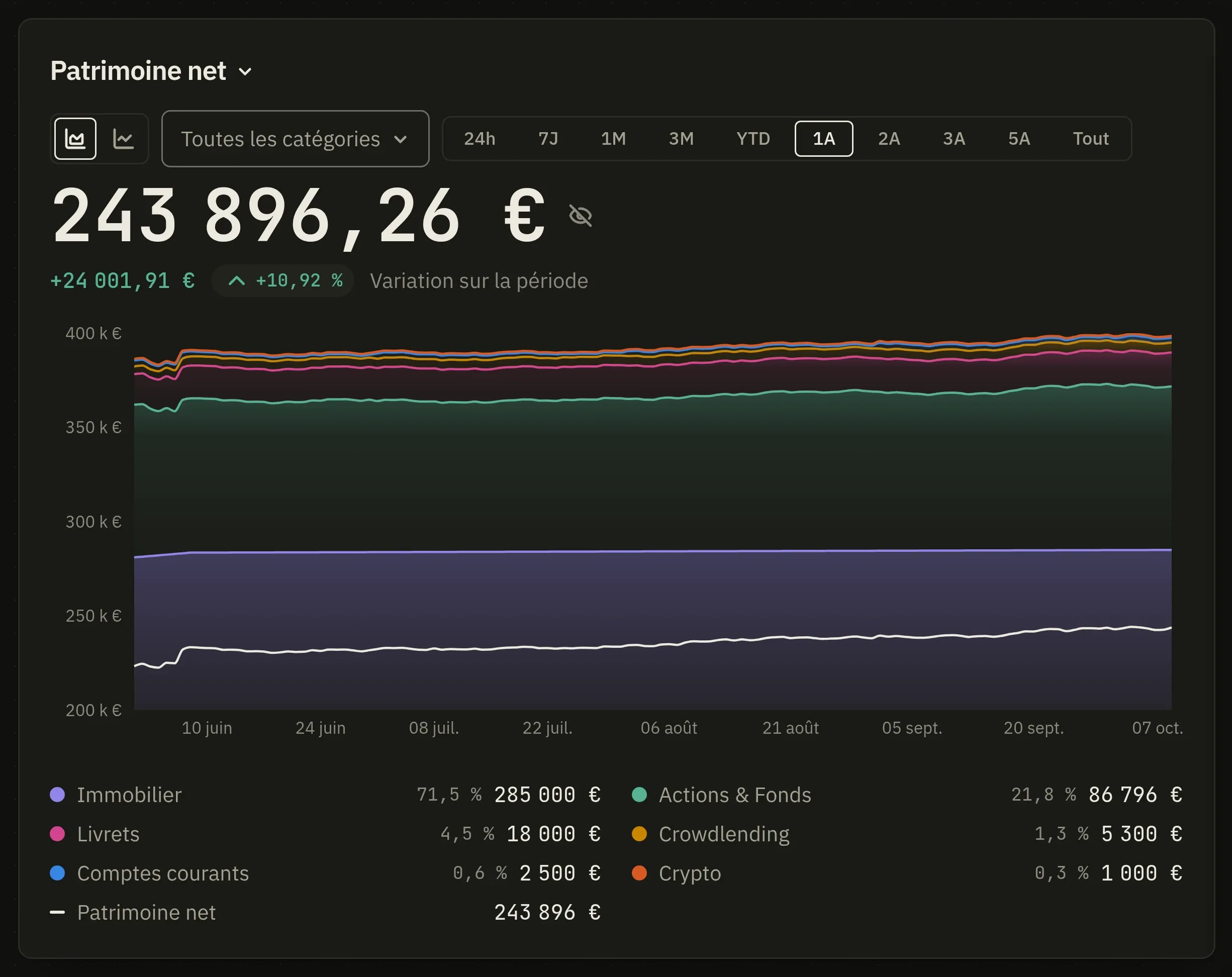Select the 1M time range
This screenshot has height=977, width=1232.
[x=613, y=139]
